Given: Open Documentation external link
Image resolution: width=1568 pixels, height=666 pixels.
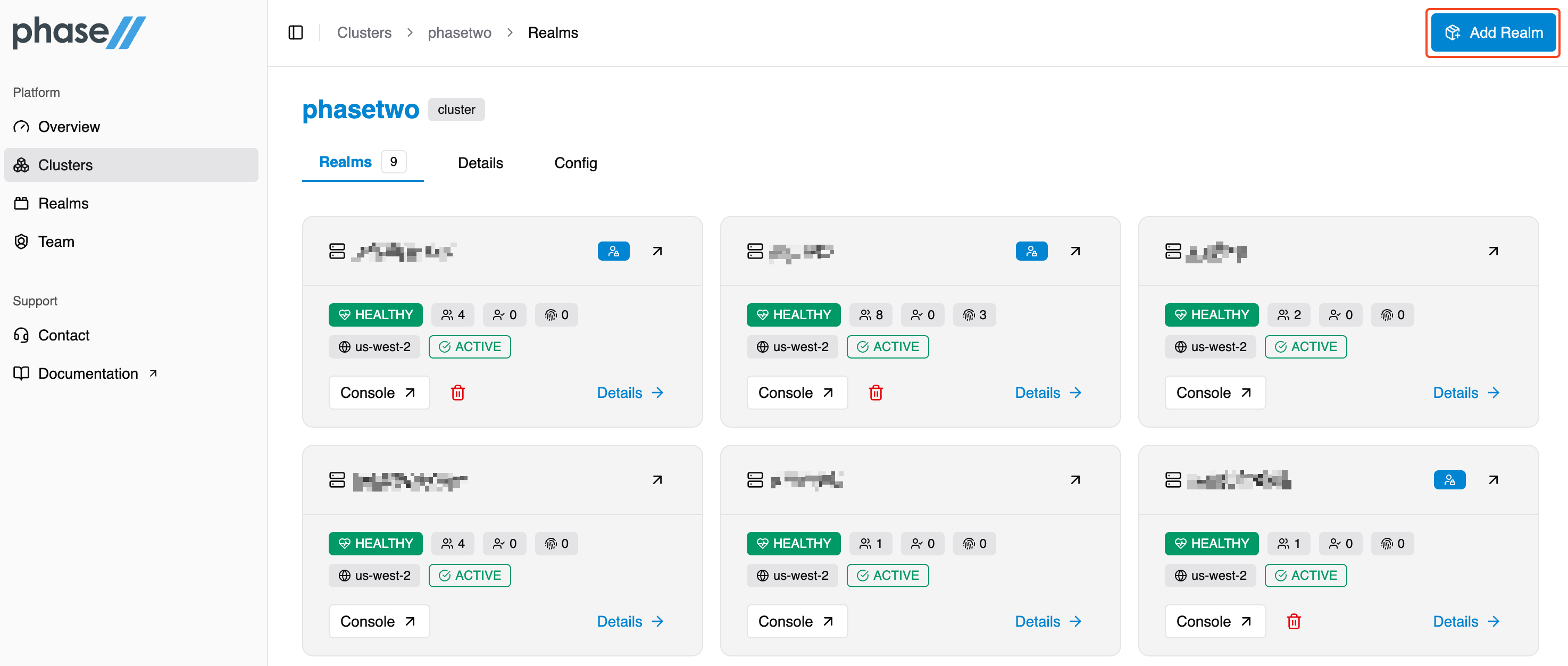Looking at the screenshot, I should pyautogui.click(x=88, y=374).
